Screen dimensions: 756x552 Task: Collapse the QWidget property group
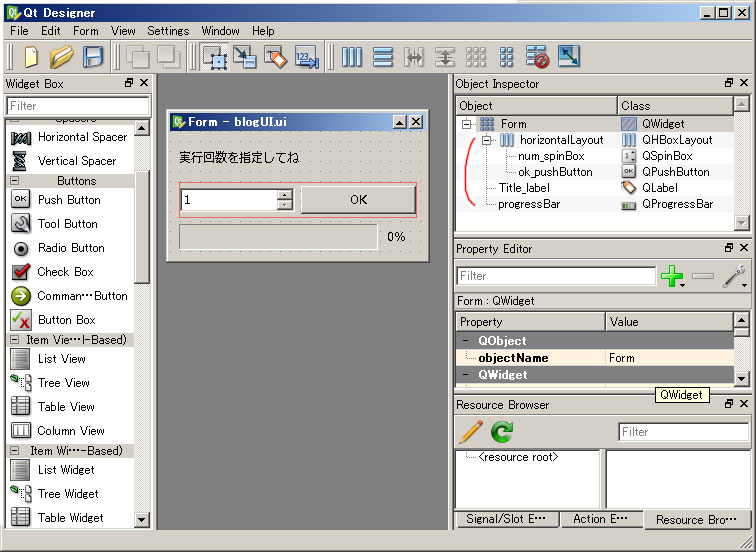[466, 375]
